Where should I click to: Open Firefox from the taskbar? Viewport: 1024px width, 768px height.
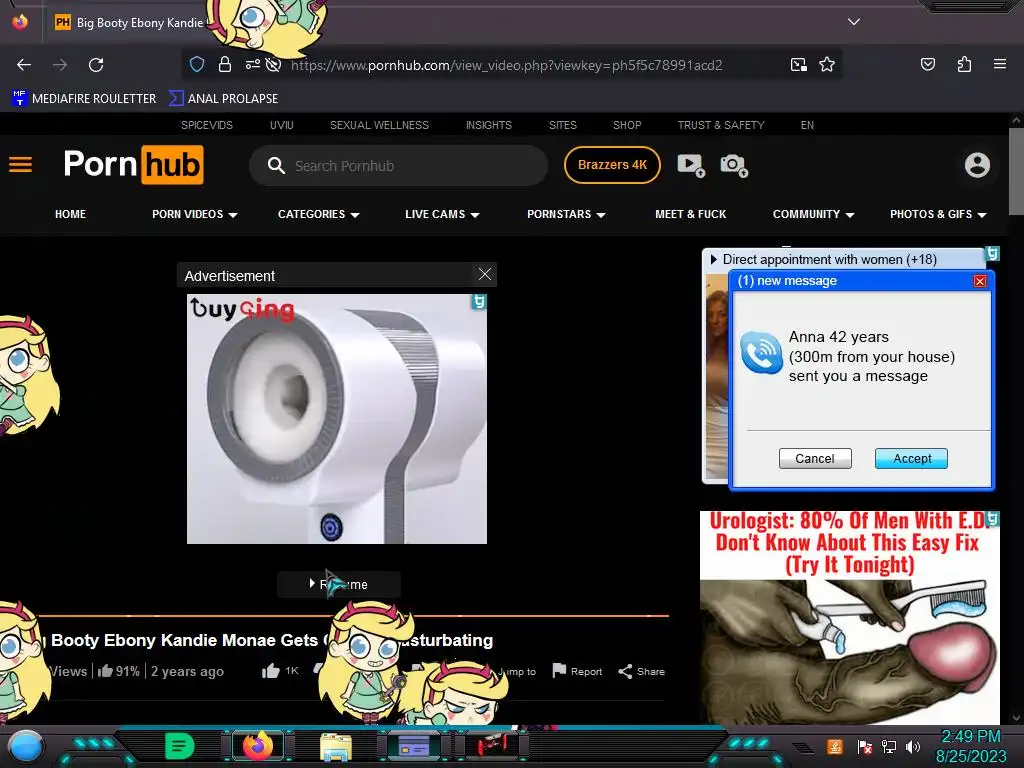click(257, 746)
